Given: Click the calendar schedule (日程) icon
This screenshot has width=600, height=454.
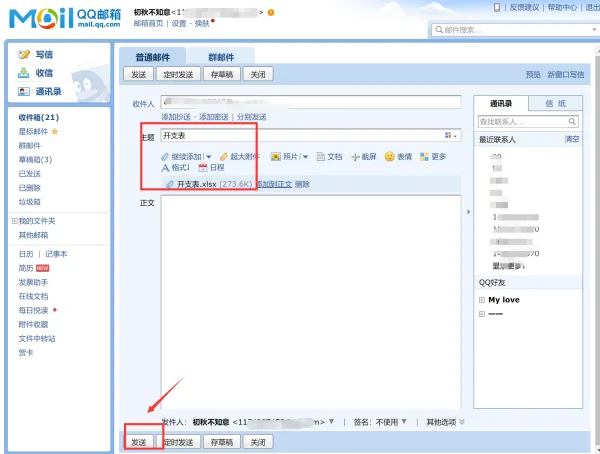Looking at the screenshot, I should pyautogui.click(x=203, y=168).
